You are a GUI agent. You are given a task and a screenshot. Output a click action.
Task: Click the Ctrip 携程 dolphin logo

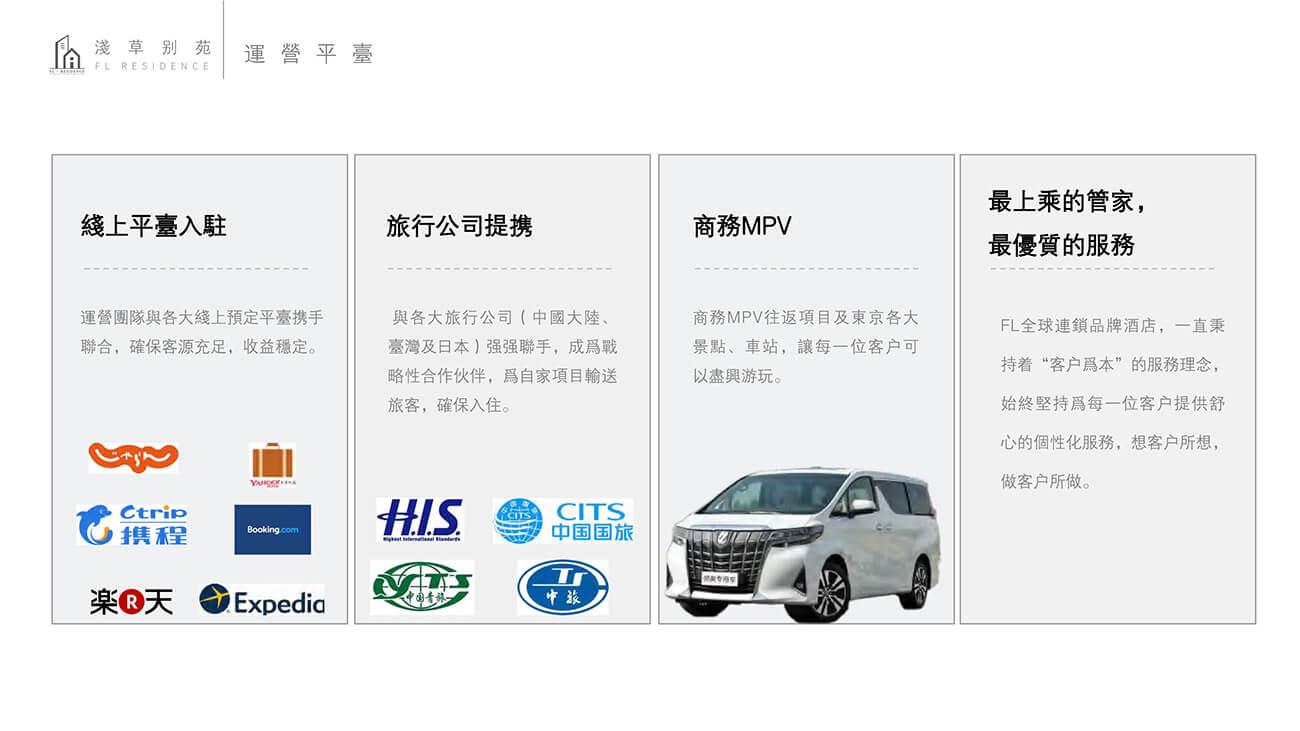pos(132,525)
